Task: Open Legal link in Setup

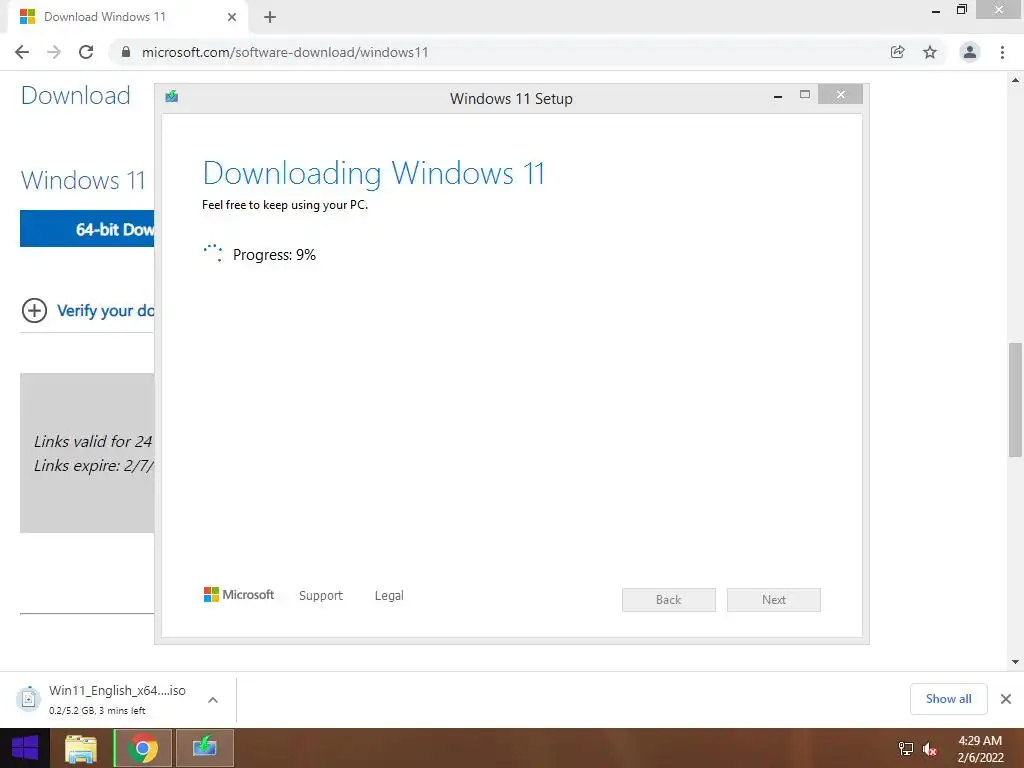Action: (389, 596)
